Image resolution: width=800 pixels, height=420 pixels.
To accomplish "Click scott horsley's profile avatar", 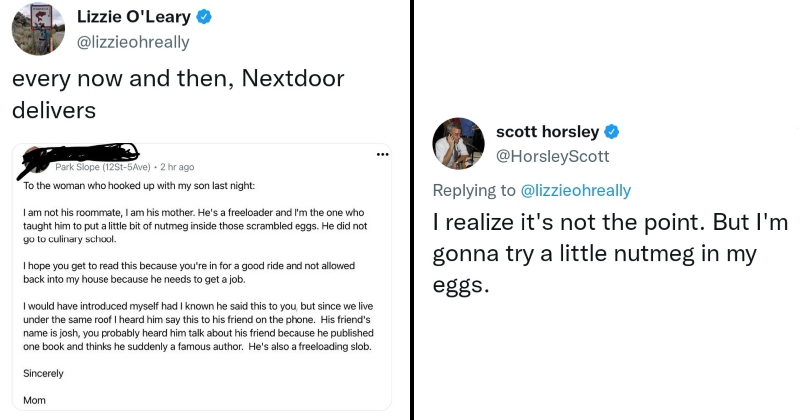I will (x=459, y=143).
